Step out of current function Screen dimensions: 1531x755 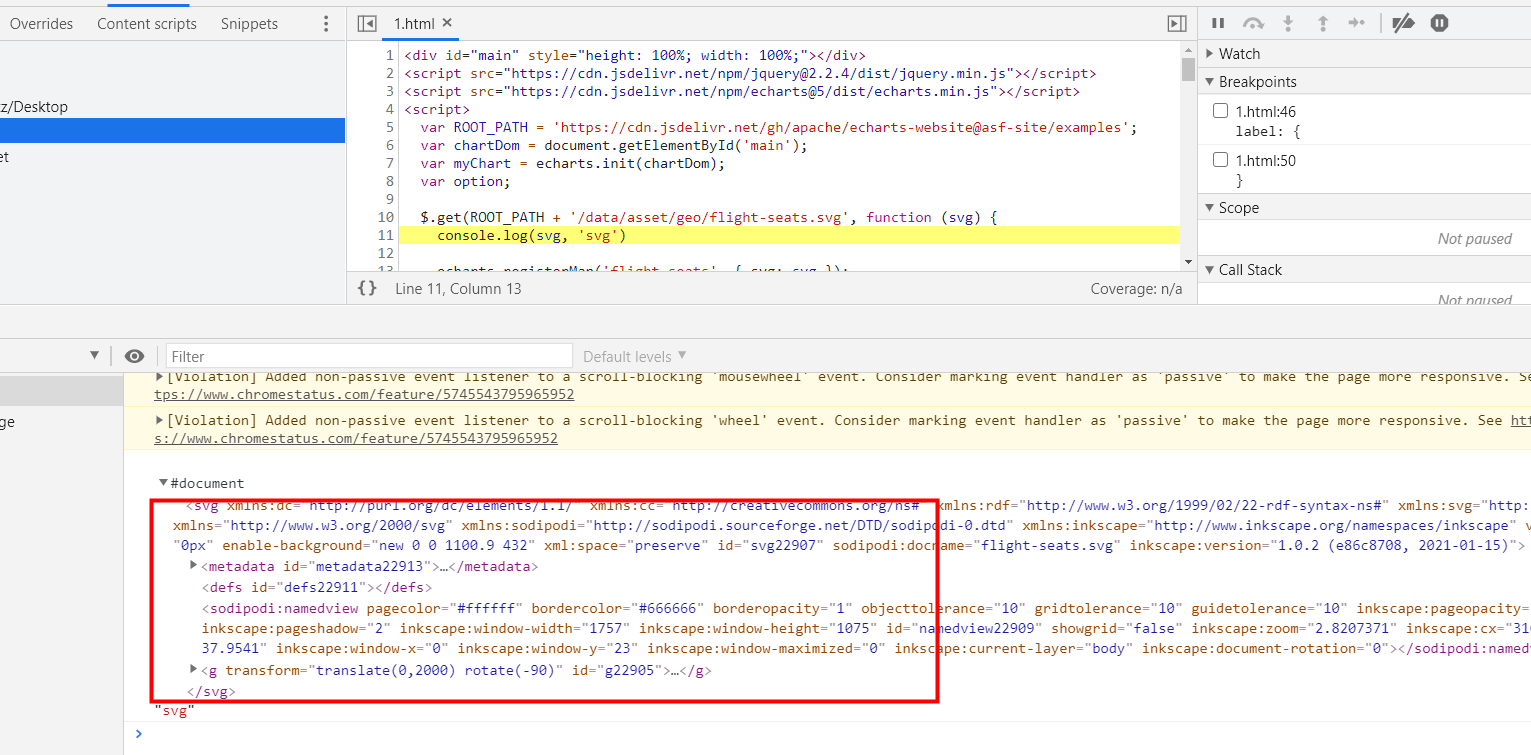[x=1322, y=23]
